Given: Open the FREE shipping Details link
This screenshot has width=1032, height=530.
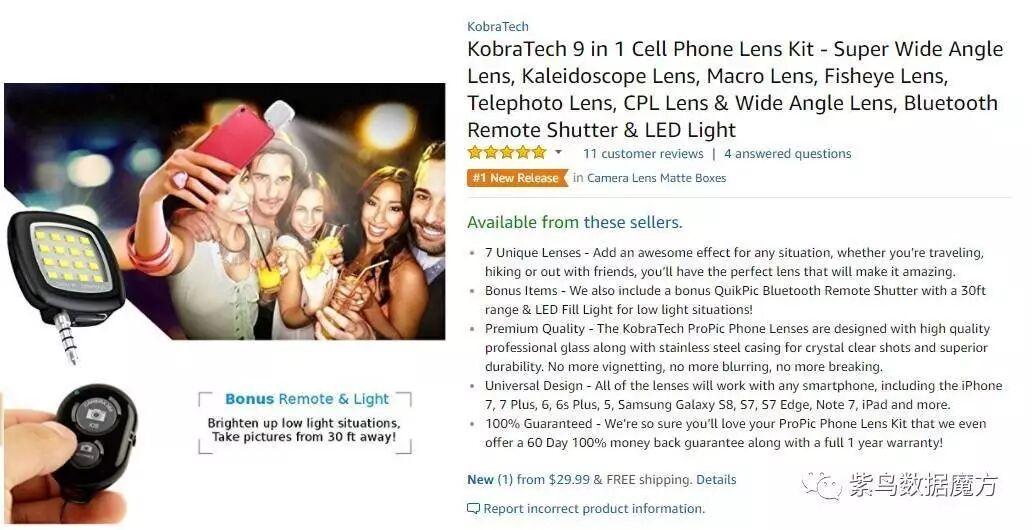Looking at the screenshot, I should coord(716,480).
